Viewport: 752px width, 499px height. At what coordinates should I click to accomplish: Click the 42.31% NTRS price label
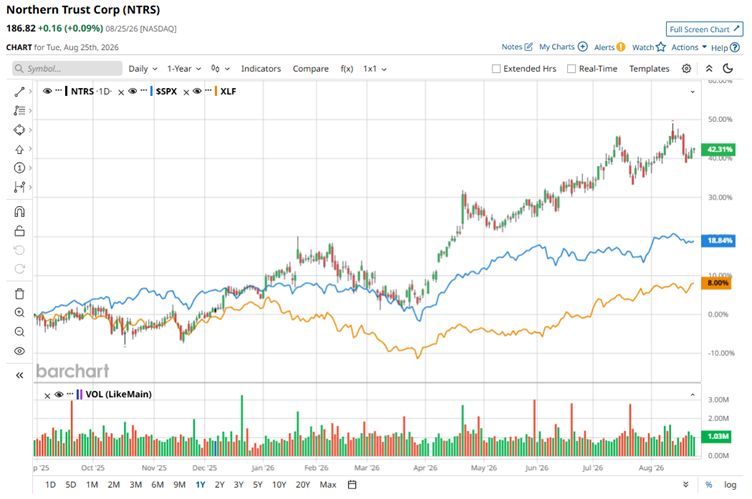[718, 149]
